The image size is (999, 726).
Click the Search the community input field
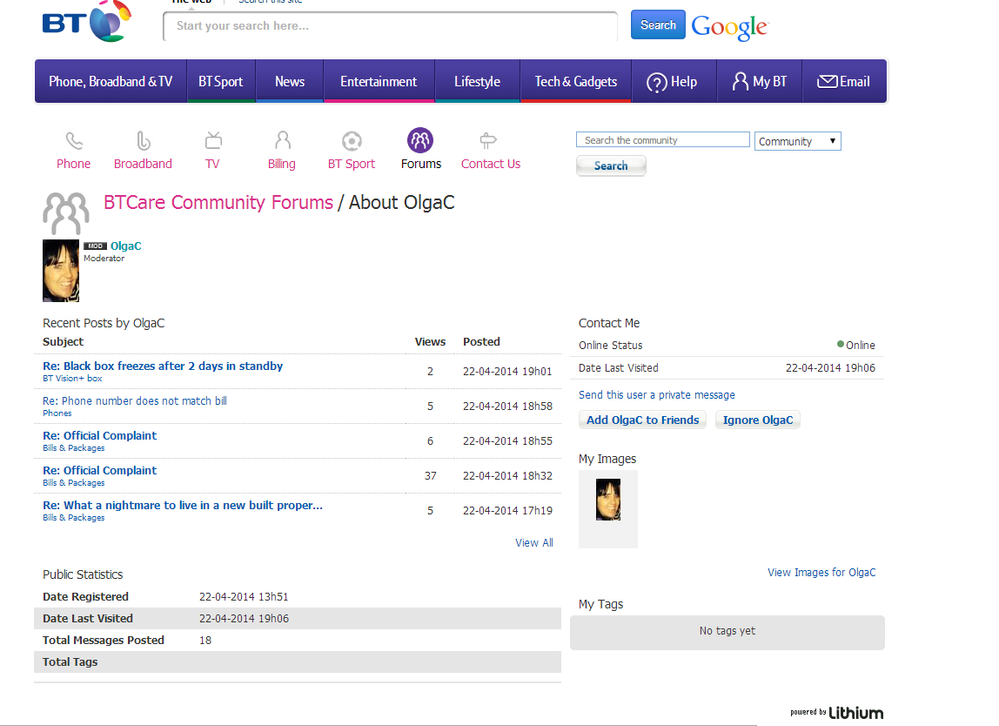663,140
